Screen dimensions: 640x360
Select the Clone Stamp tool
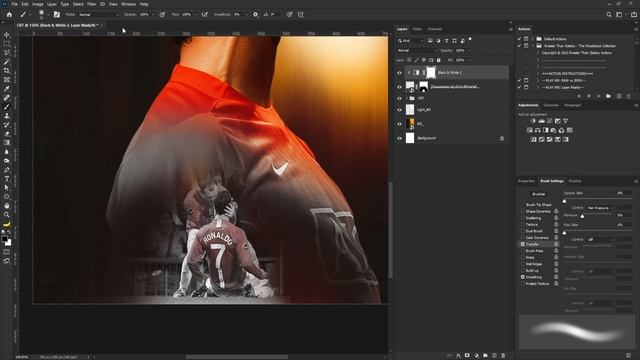(7, 116)
